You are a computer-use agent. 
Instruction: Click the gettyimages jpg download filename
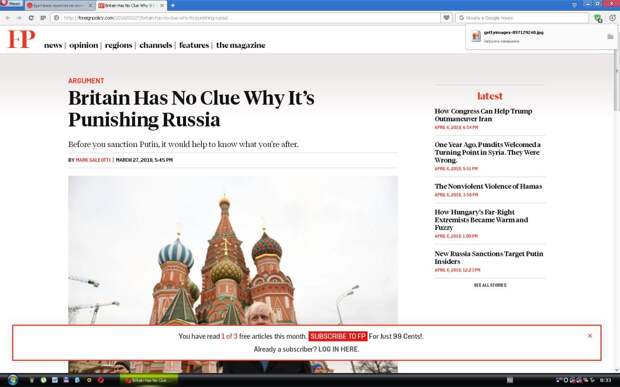(514, 32)
